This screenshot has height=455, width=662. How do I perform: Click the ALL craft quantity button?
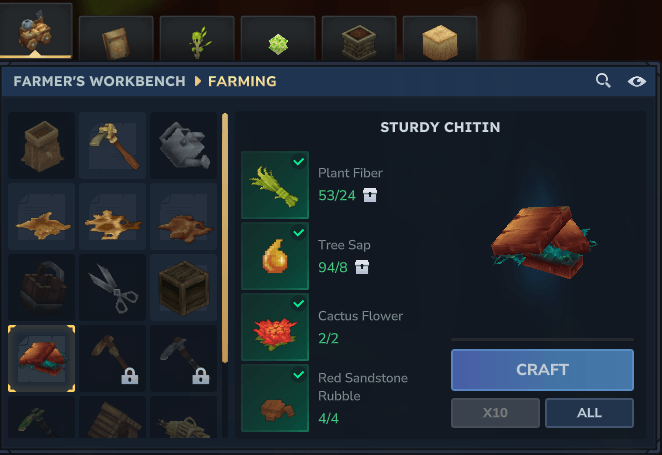589,413
